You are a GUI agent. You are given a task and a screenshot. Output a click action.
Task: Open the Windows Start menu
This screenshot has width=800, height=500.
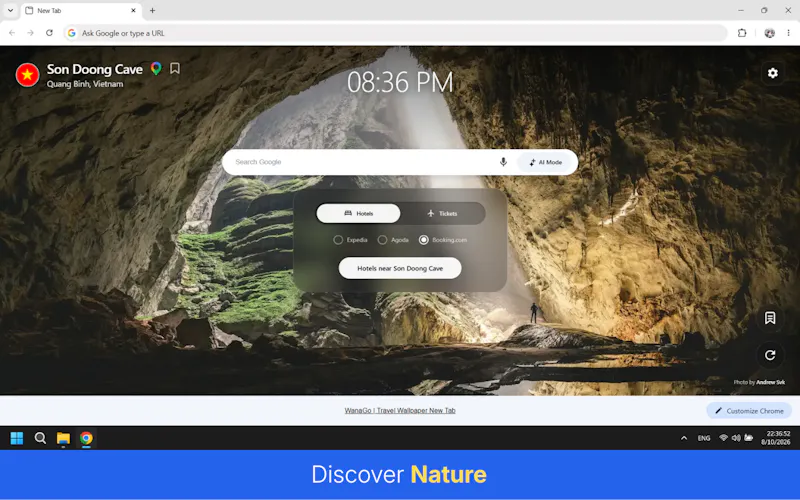tap(17, 438)
